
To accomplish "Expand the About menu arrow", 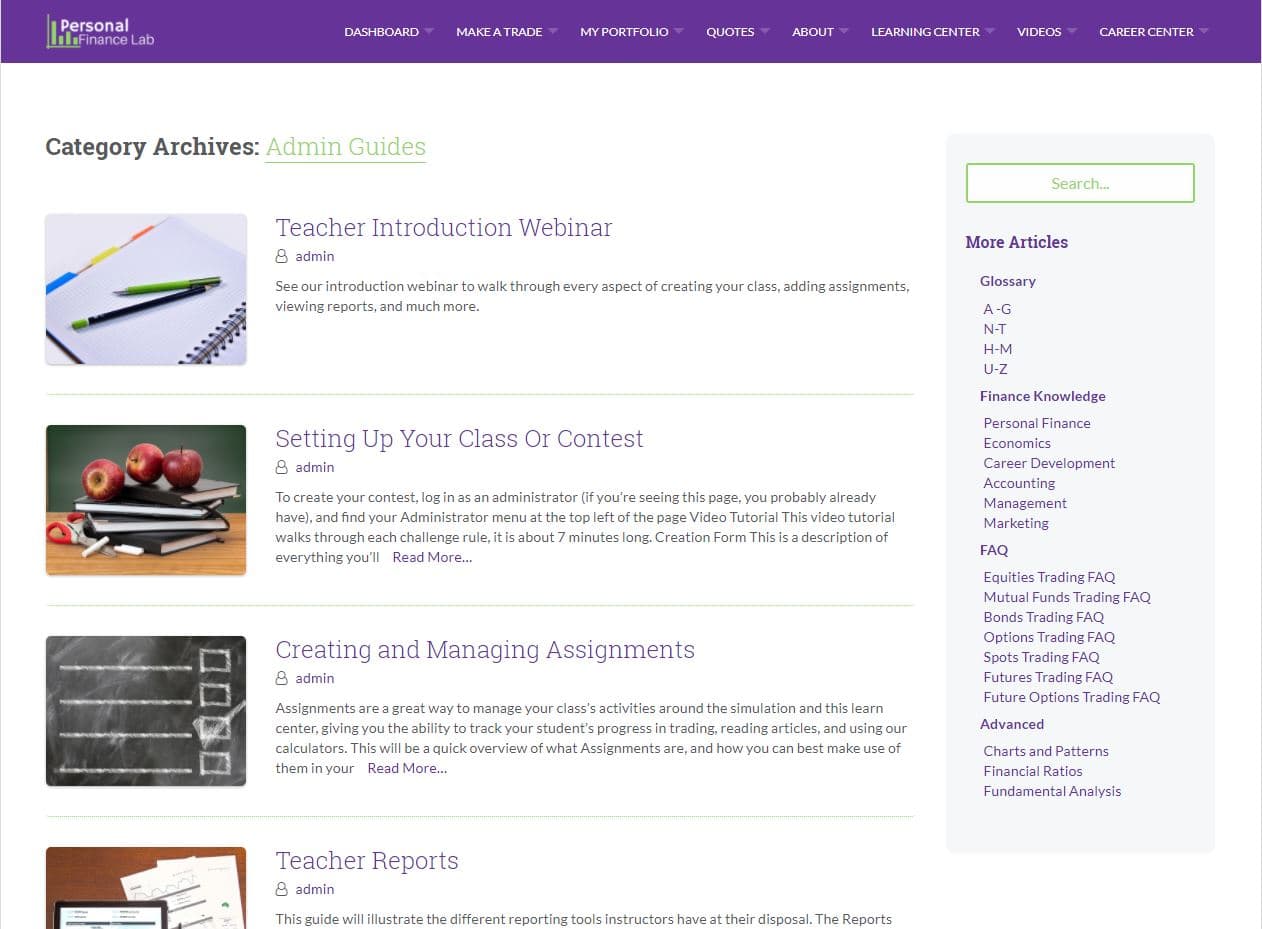I will pos(844,32).
